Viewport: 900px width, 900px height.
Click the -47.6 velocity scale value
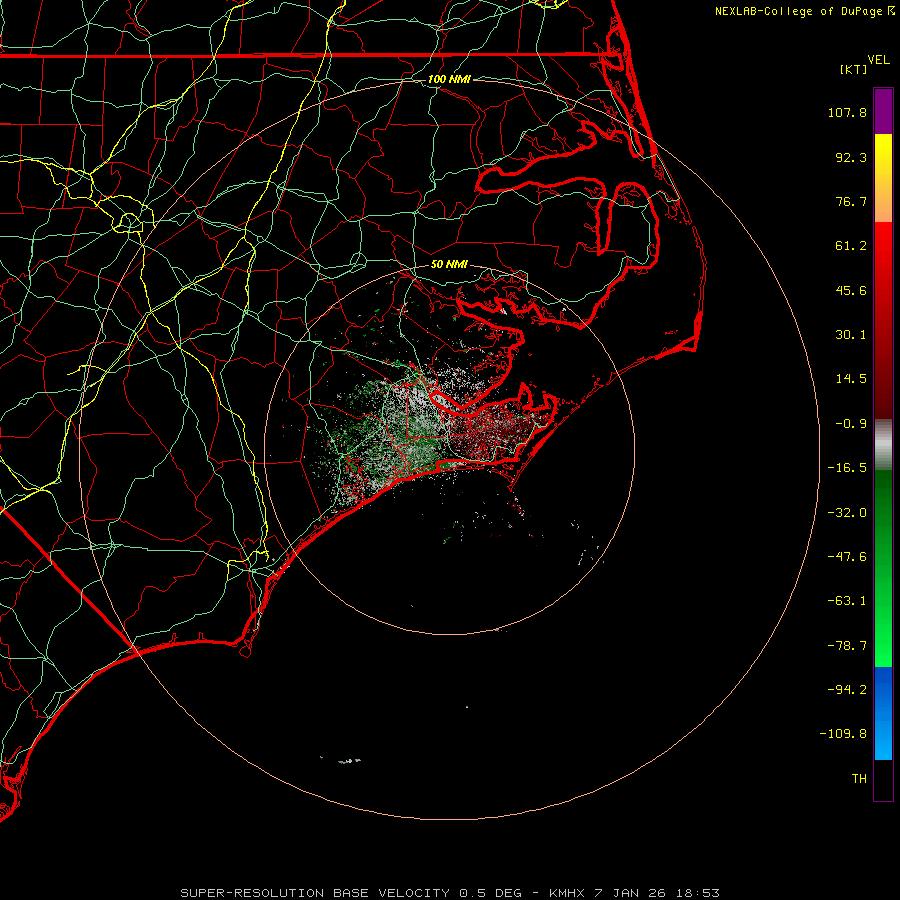coord(847,557)
